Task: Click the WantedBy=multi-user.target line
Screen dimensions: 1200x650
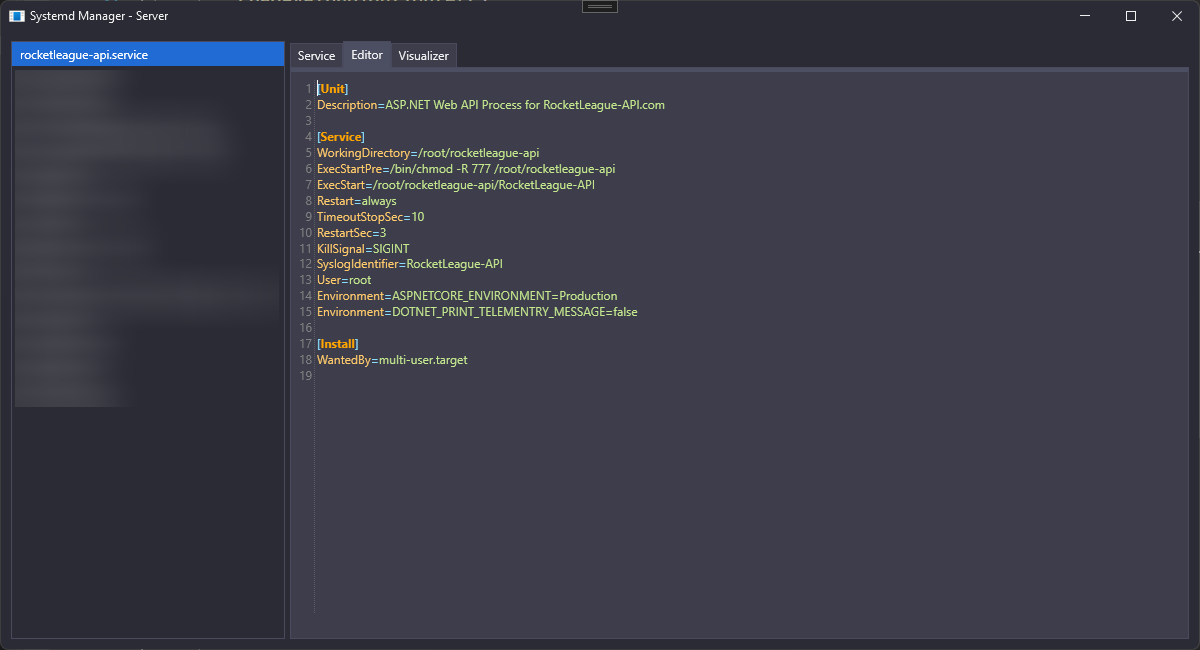Action: (x=392, y=361)
